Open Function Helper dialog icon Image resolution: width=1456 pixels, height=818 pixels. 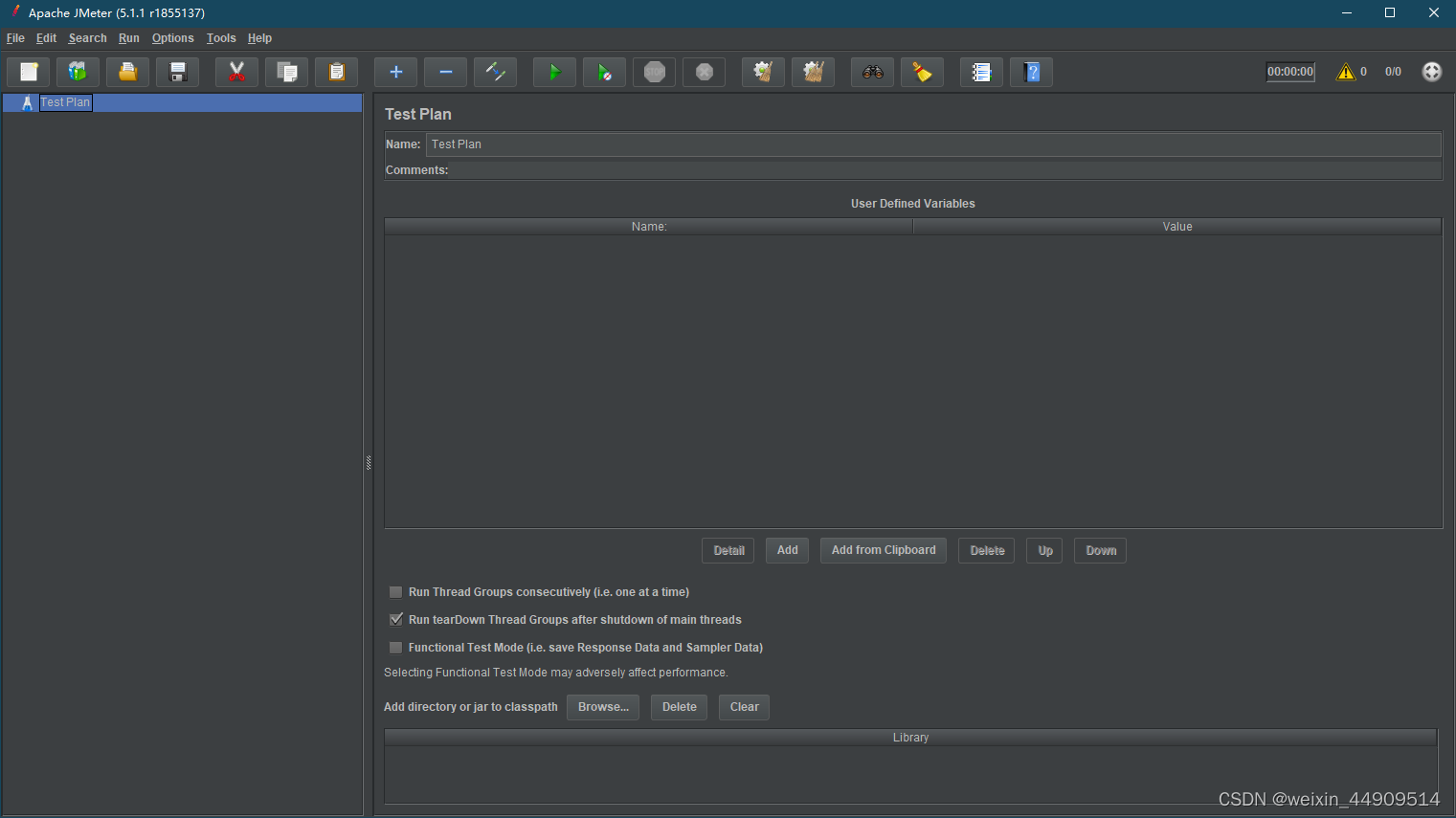[981, 72]
